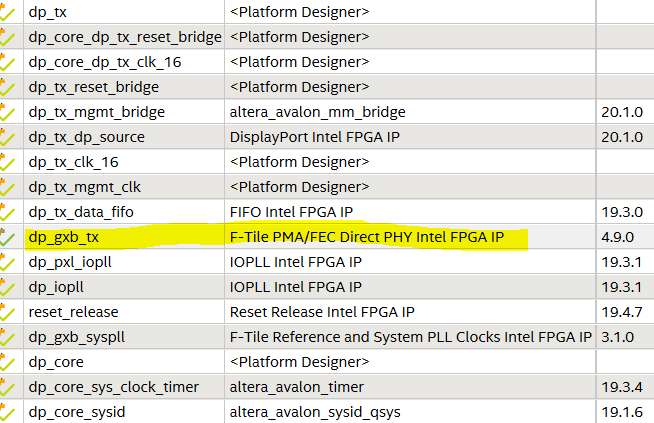
Task: Click the green check icon beside dp_gxb_tx
Action: [x=8, y=237]
